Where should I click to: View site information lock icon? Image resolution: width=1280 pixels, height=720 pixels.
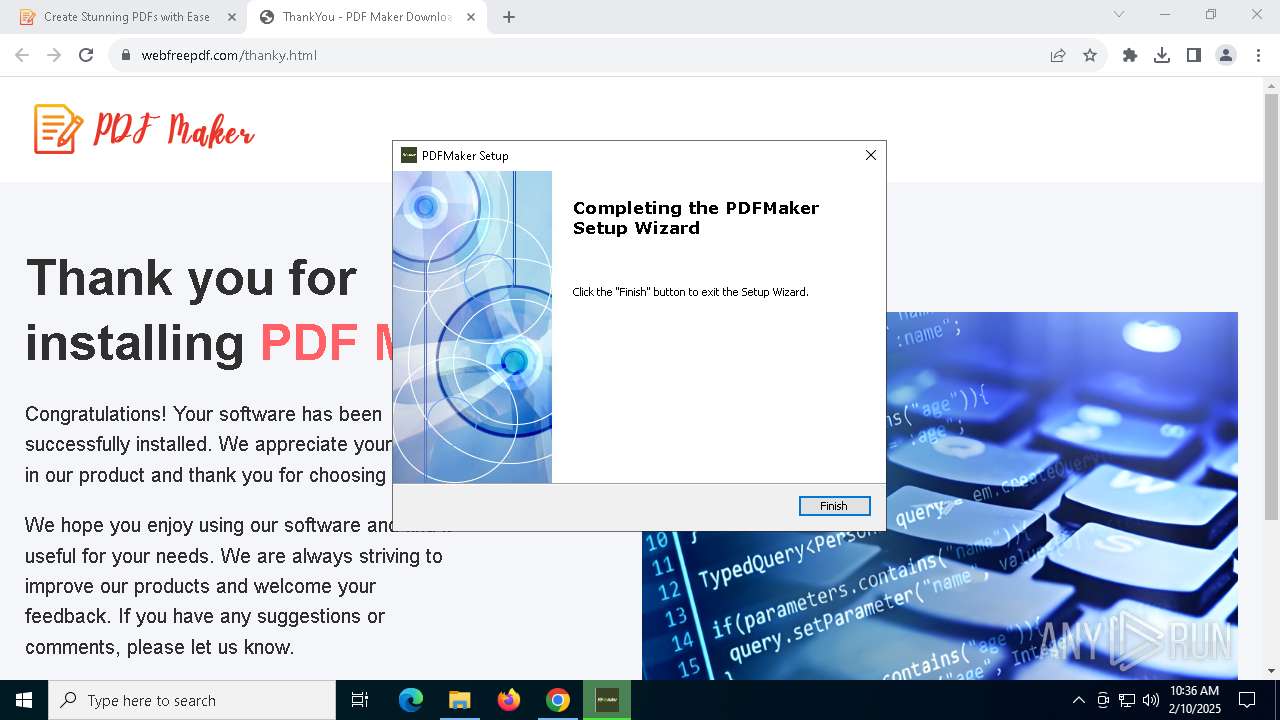(x=125, y=55)
